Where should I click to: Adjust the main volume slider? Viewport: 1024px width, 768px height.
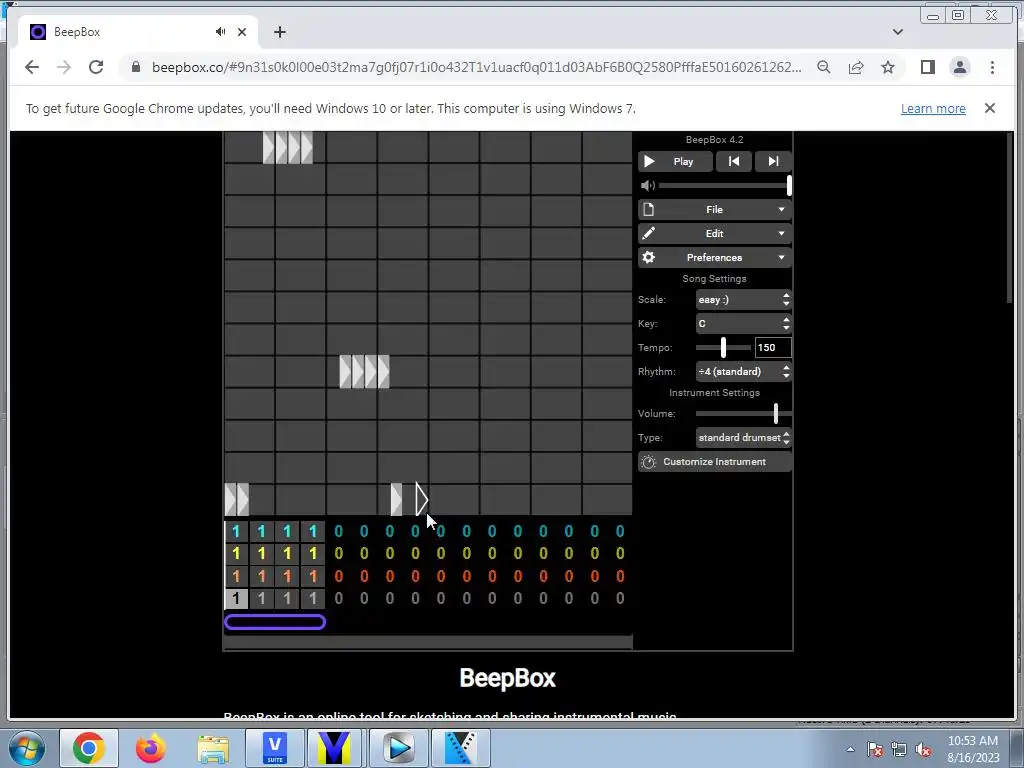[x=725, y=185]
